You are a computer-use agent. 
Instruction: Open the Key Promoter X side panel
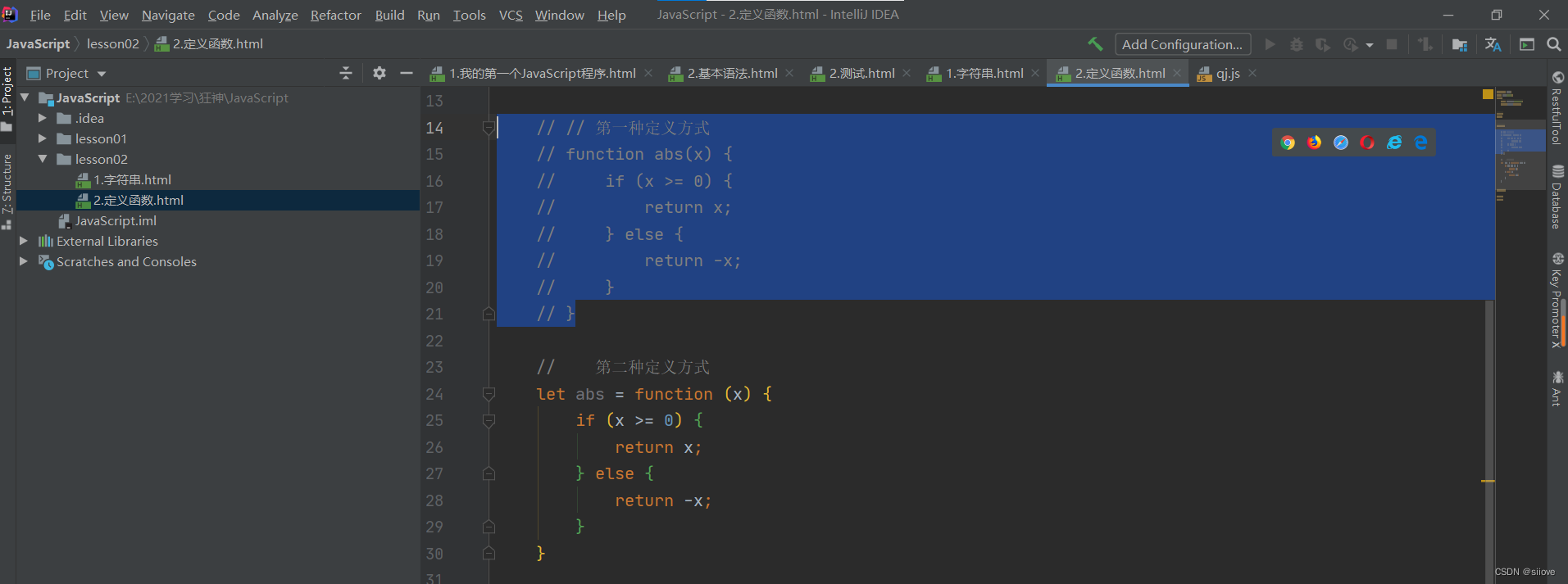[x=1557, y=301]
